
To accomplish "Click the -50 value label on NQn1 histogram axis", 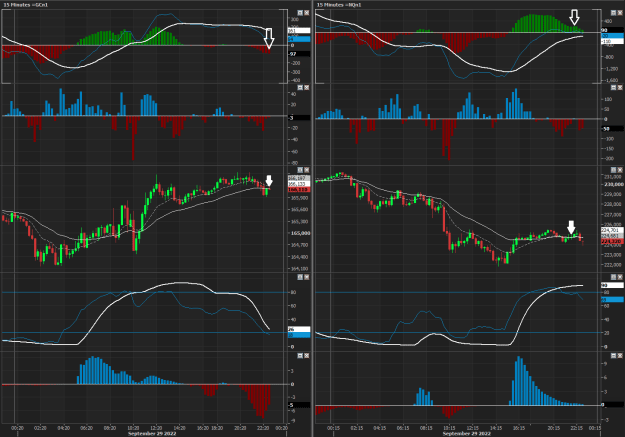I will [612, 129].
